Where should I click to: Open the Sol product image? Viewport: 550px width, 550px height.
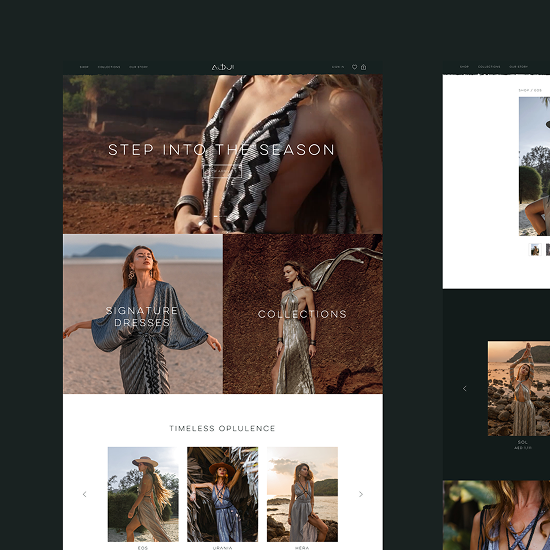coord(519,388)
